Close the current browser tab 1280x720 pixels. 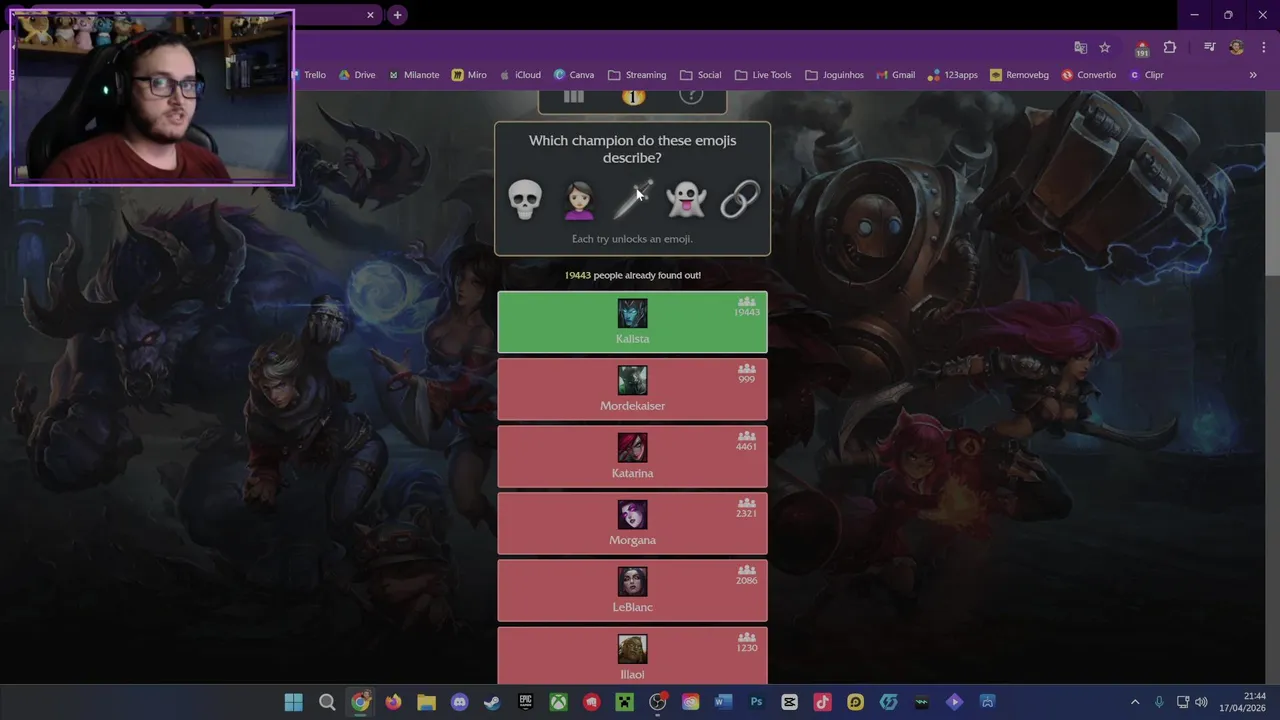(x=370, y=15)
